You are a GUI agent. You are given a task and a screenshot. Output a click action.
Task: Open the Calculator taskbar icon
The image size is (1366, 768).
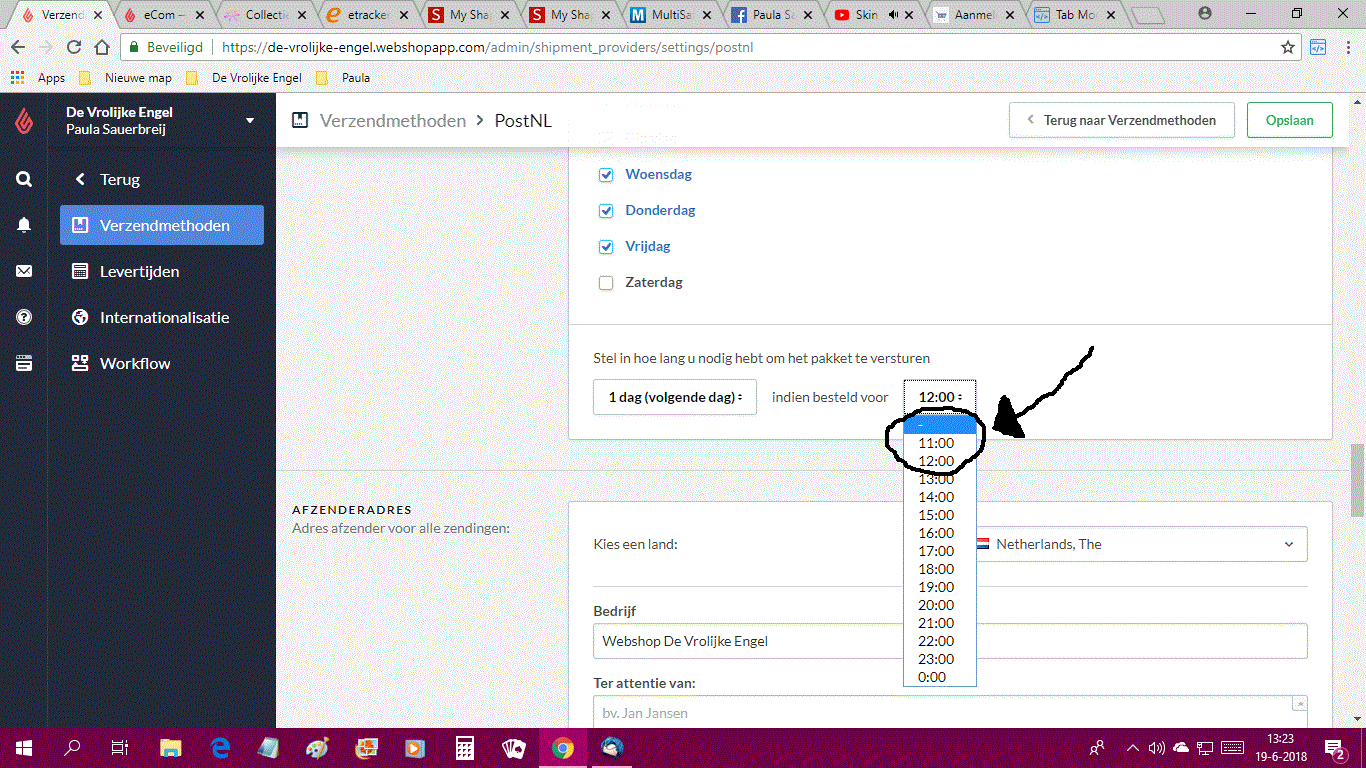click(464, 747)
